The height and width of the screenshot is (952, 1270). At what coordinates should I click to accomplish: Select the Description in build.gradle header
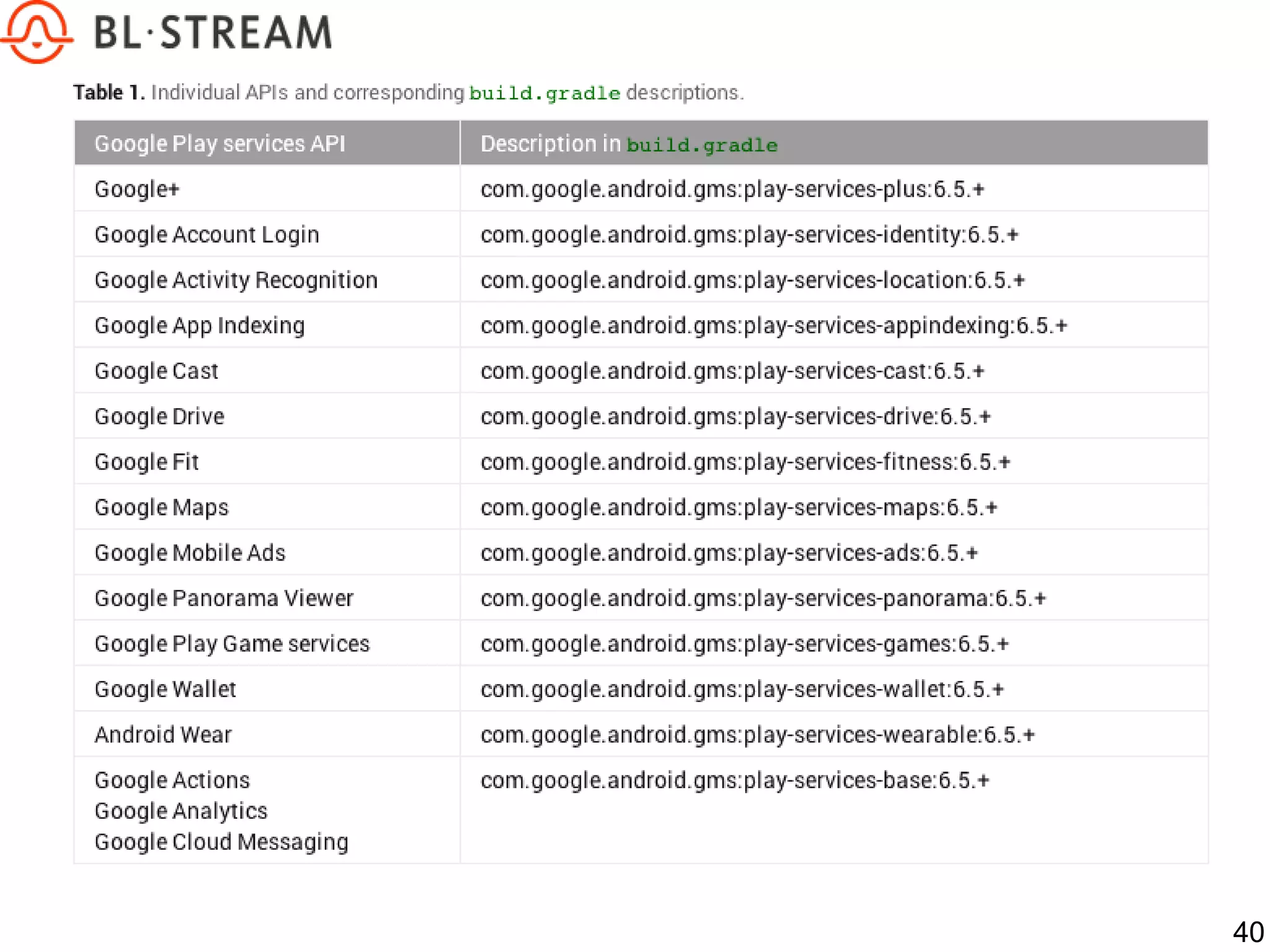628,144
